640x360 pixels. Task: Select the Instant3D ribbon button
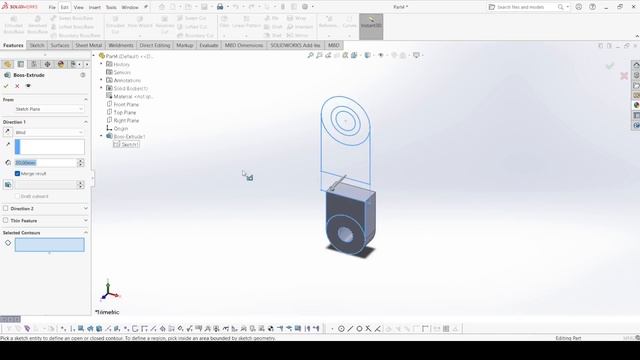click(371, 27)
